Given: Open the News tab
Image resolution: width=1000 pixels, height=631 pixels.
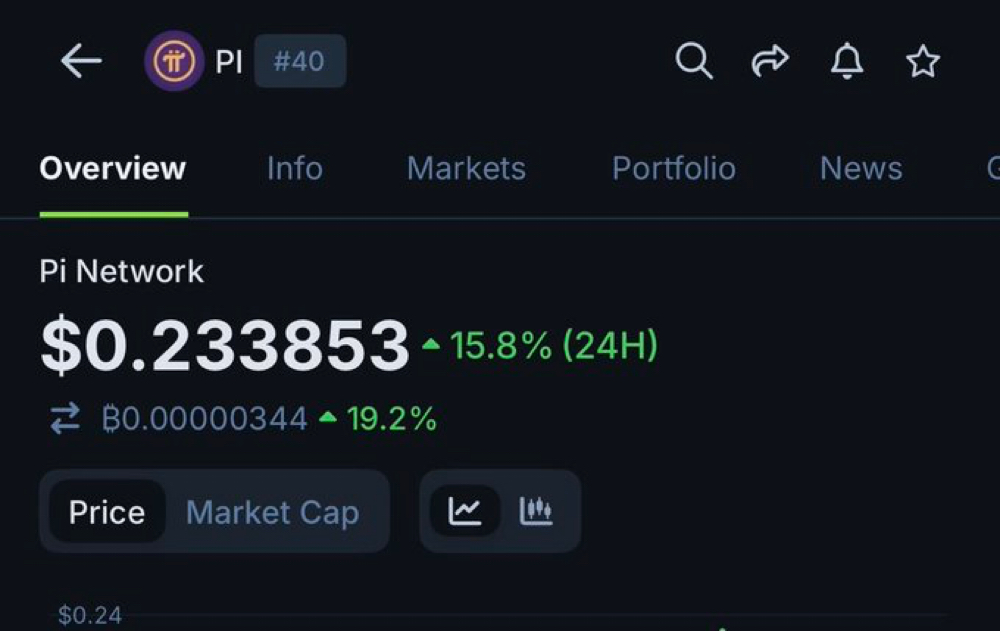Looking at the screenshot, I should (x=859, y=168).
